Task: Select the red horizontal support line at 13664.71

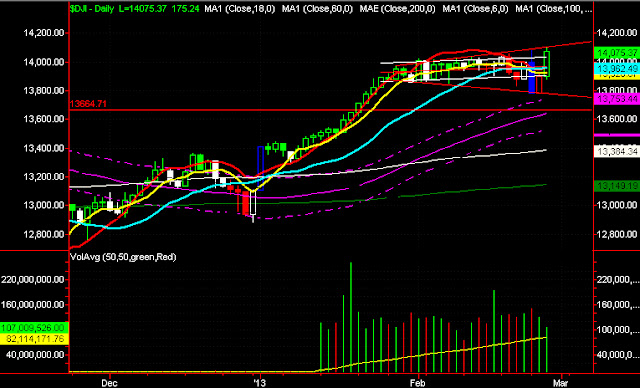Action: (x=331, y=110)
